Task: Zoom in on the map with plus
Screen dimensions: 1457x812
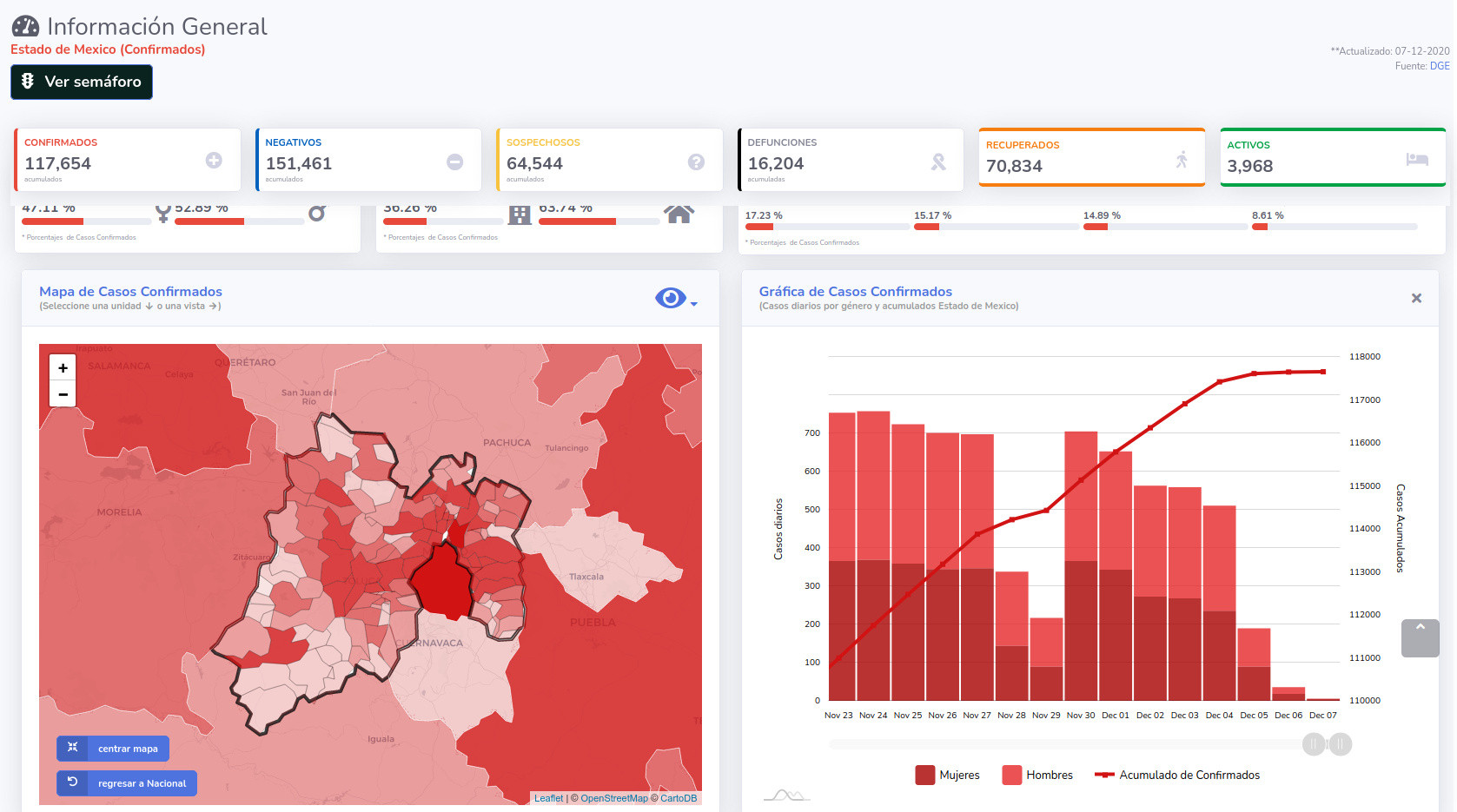Action: [x=63, y=368]
